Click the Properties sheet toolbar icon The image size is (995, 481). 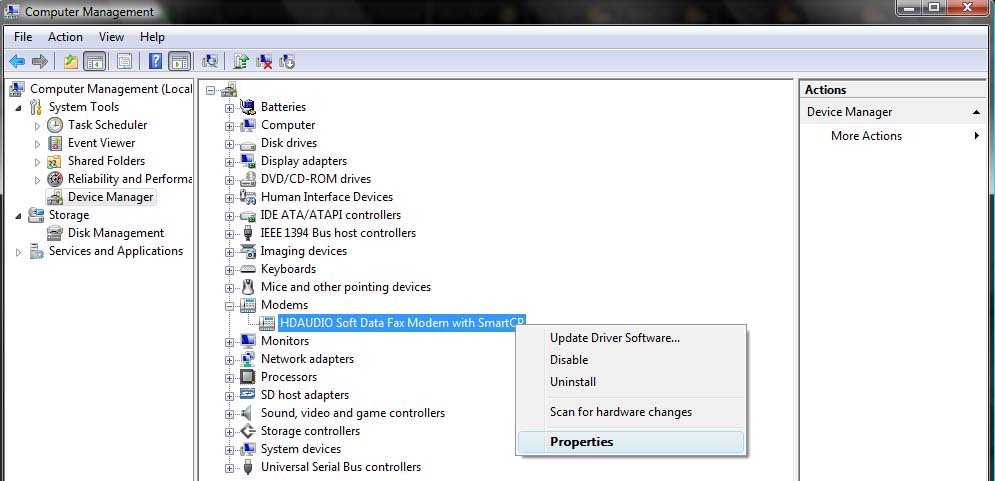click(x=124, y=62)
